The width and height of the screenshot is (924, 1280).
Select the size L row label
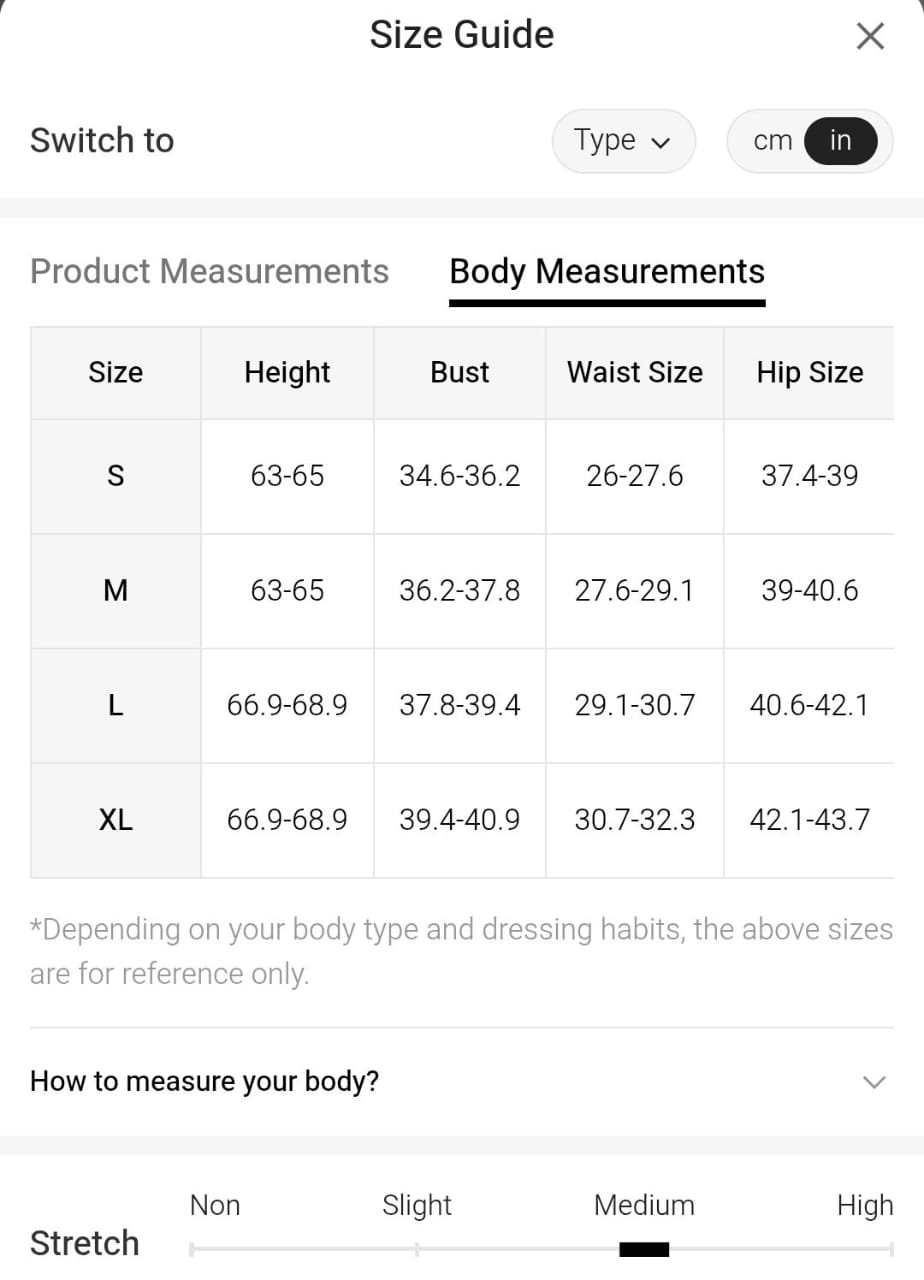[x=116, y=706]
